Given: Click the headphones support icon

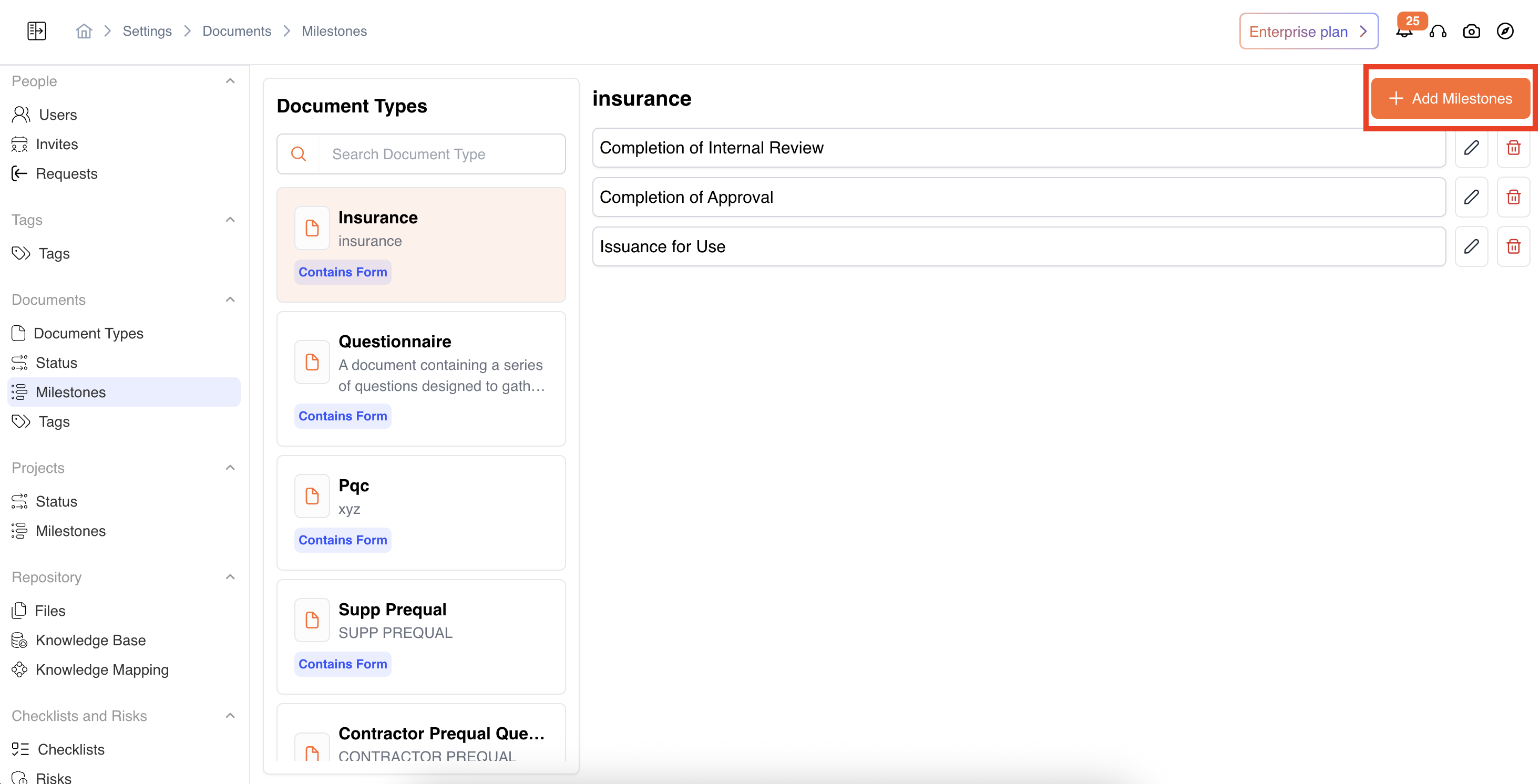Looking at the screenshot, I should [1438, 31].
